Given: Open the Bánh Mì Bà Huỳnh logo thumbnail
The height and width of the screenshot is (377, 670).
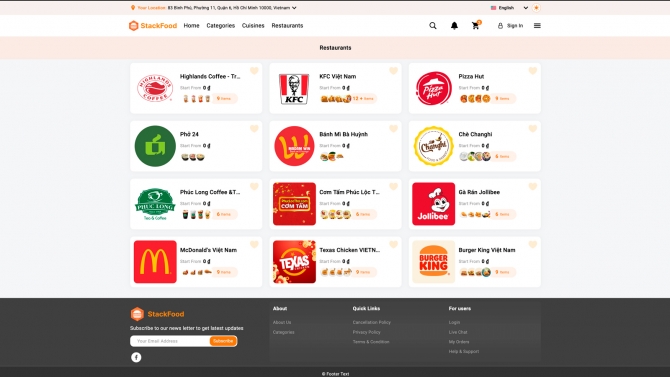Looking at the screenshot, I should tap(294, 146).
